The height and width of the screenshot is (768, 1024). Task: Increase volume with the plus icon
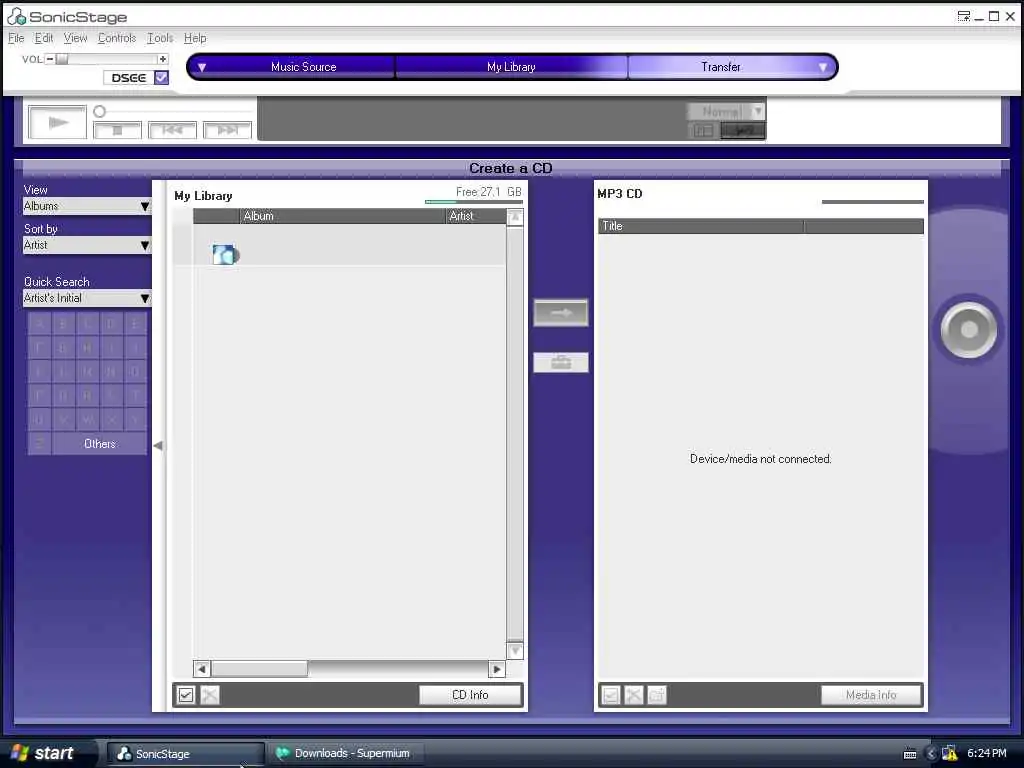point(163,59)
